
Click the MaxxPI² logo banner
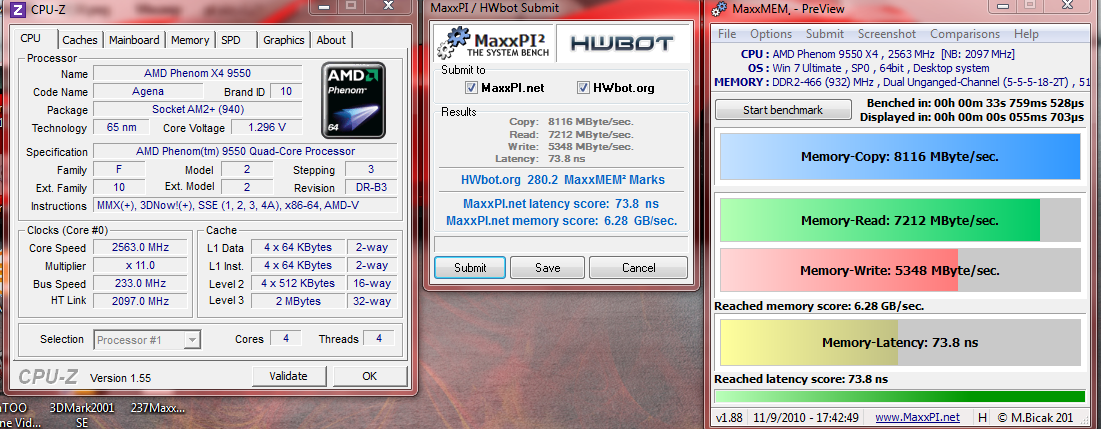coord(494,43)
